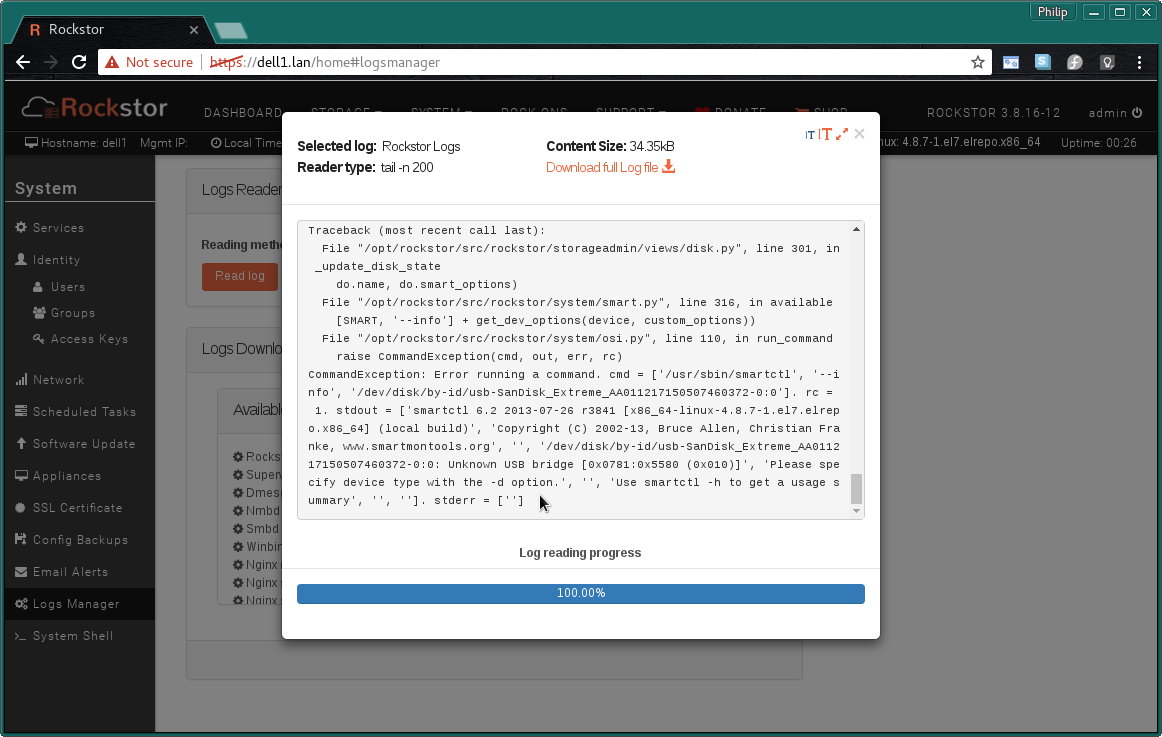The image size is (1162, 737).
Task: Click the Rockstor logo
Action: click(x=94, y=108)
